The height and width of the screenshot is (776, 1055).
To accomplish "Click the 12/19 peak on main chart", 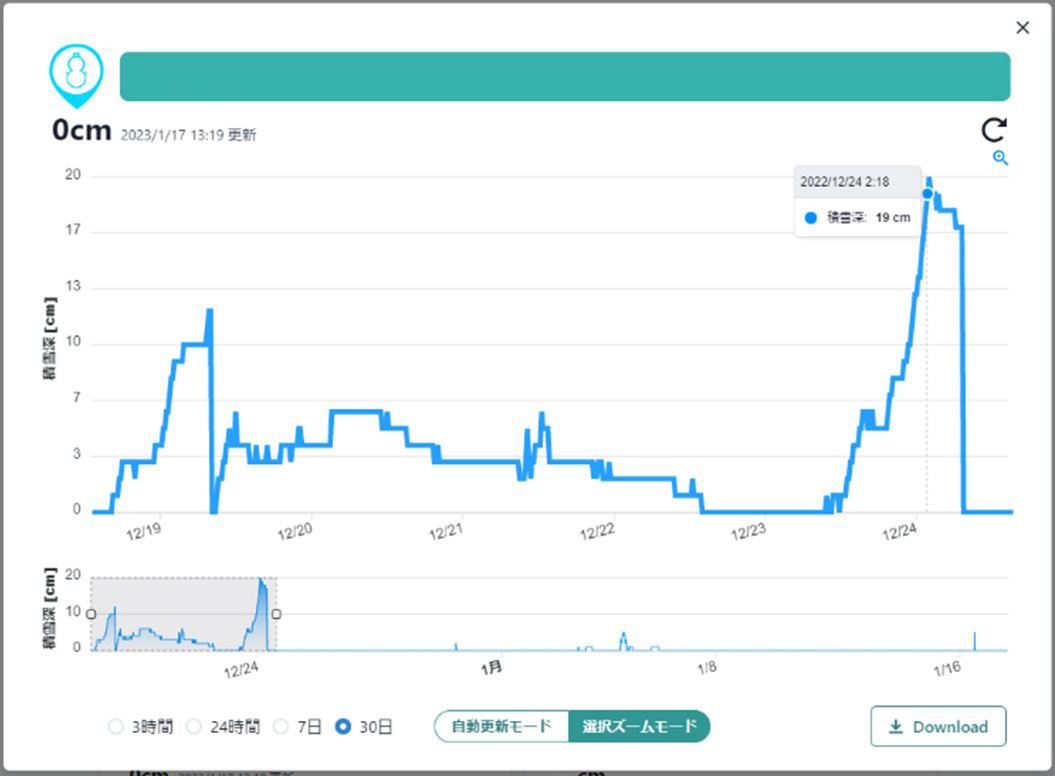I will point(209,313).
